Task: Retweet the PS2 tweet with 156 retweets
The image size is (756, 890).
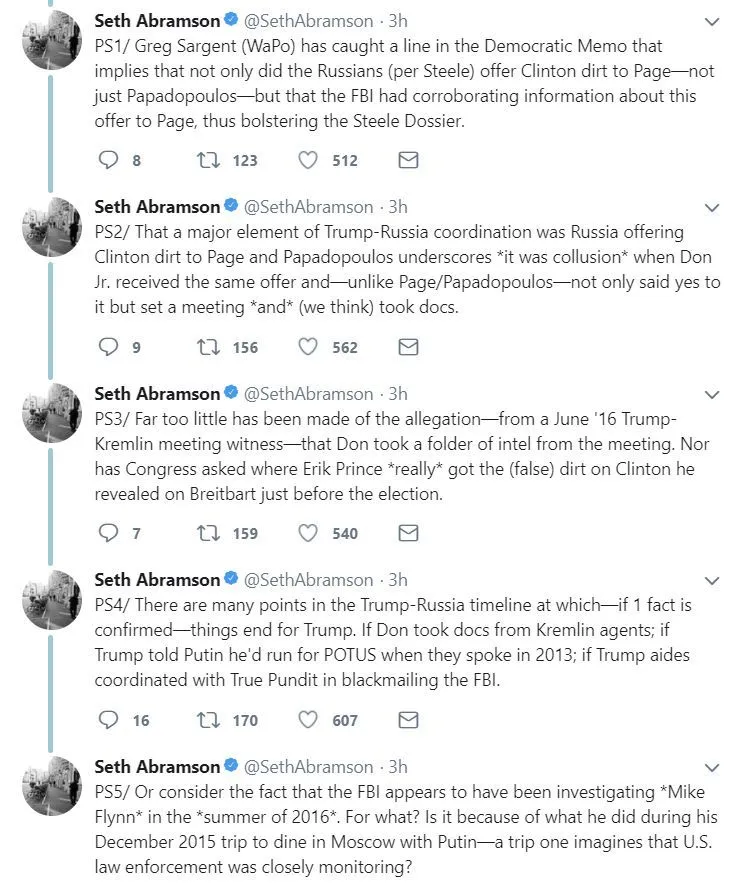Action: [x=206, y=347]
